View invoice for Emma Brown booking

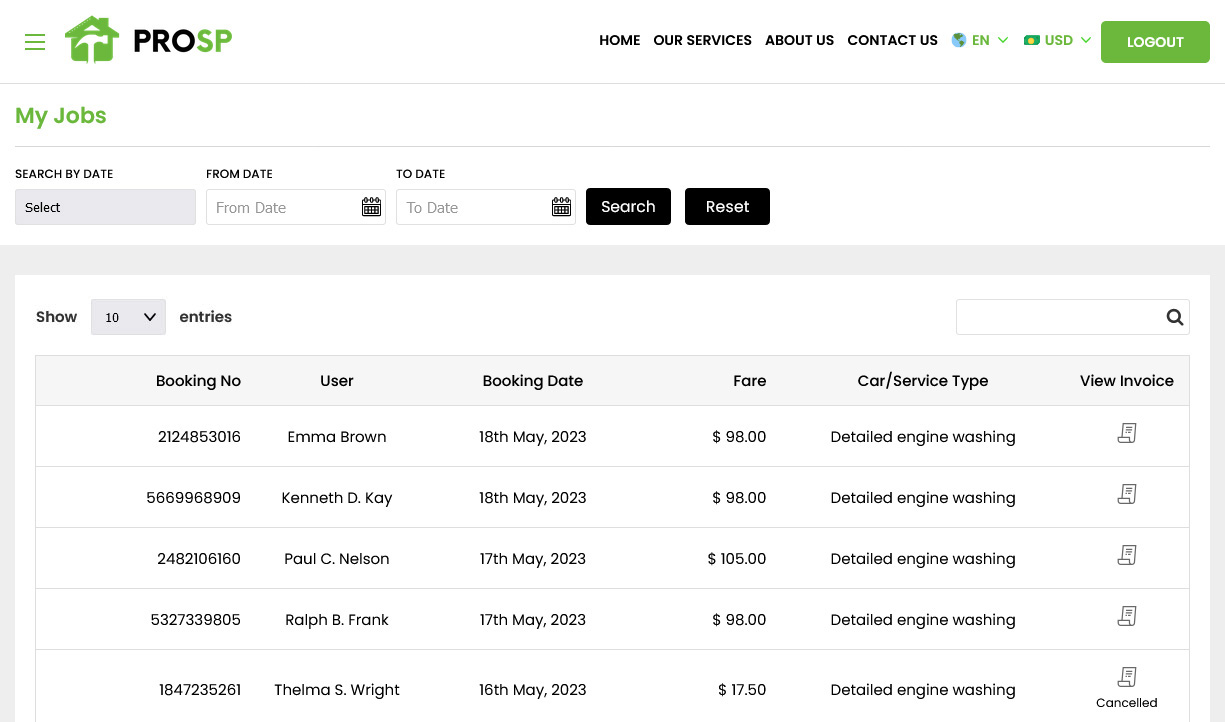tap(1127, 433)
